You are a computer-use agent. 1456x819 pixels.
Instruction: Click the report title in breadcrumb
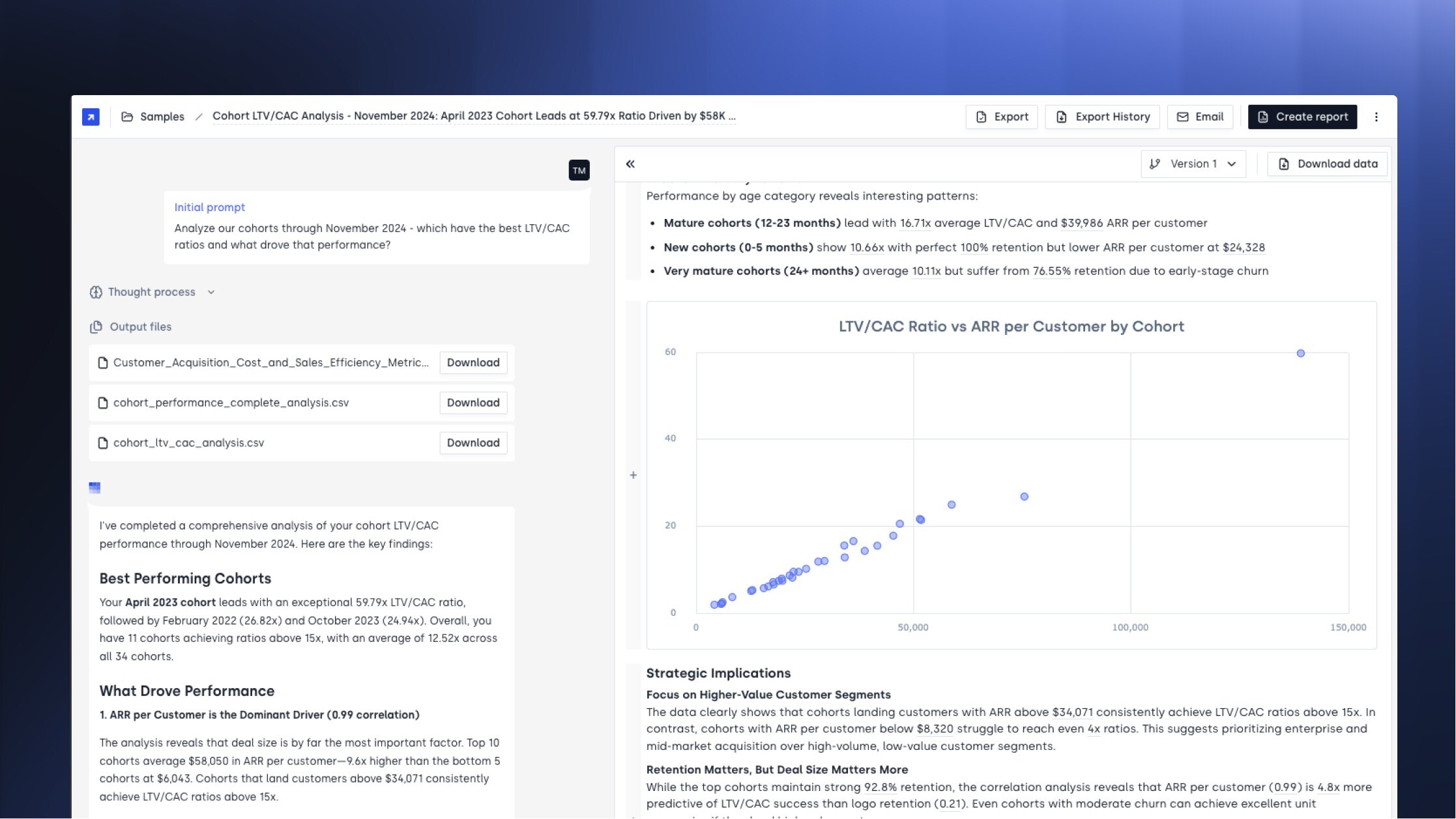point(473,116)
